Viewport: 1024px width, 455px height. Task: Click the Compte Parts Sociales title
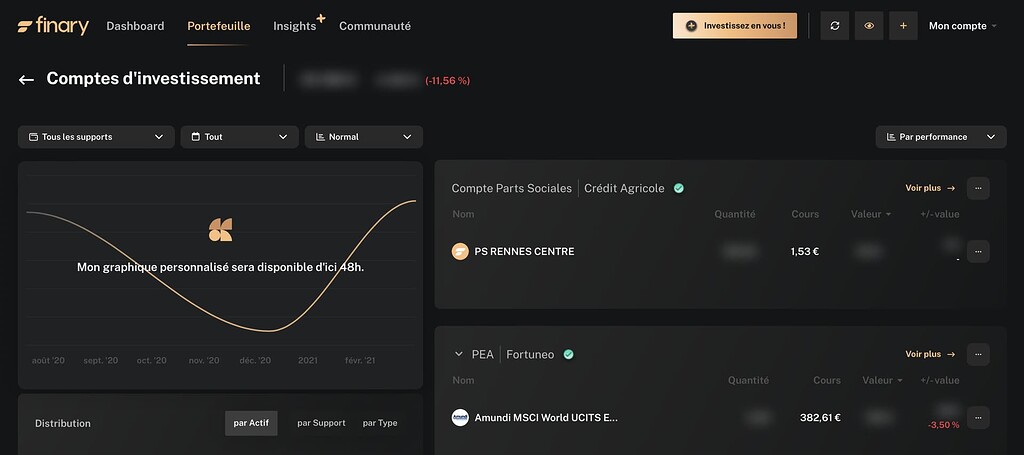[511, 188]
